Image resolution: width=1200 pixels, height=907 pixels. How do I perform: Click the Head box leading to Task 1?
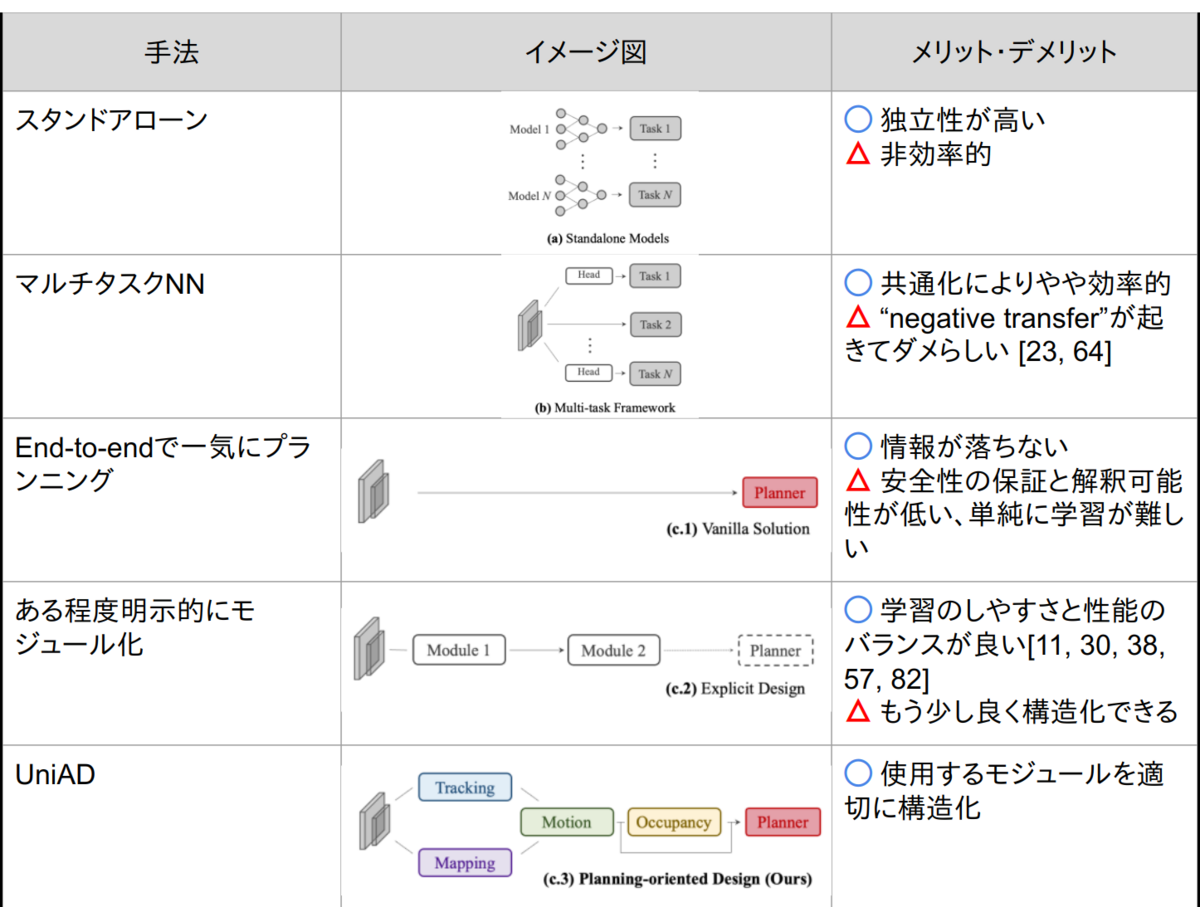589,276
